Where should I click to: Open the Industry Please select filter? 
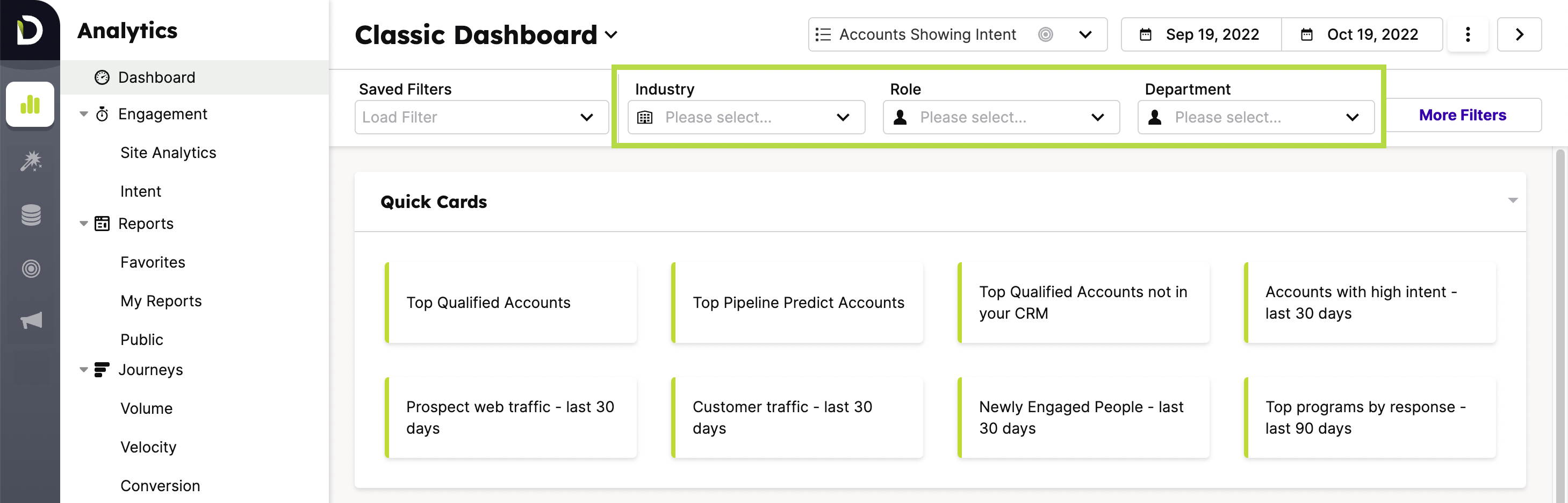(746, 117)
